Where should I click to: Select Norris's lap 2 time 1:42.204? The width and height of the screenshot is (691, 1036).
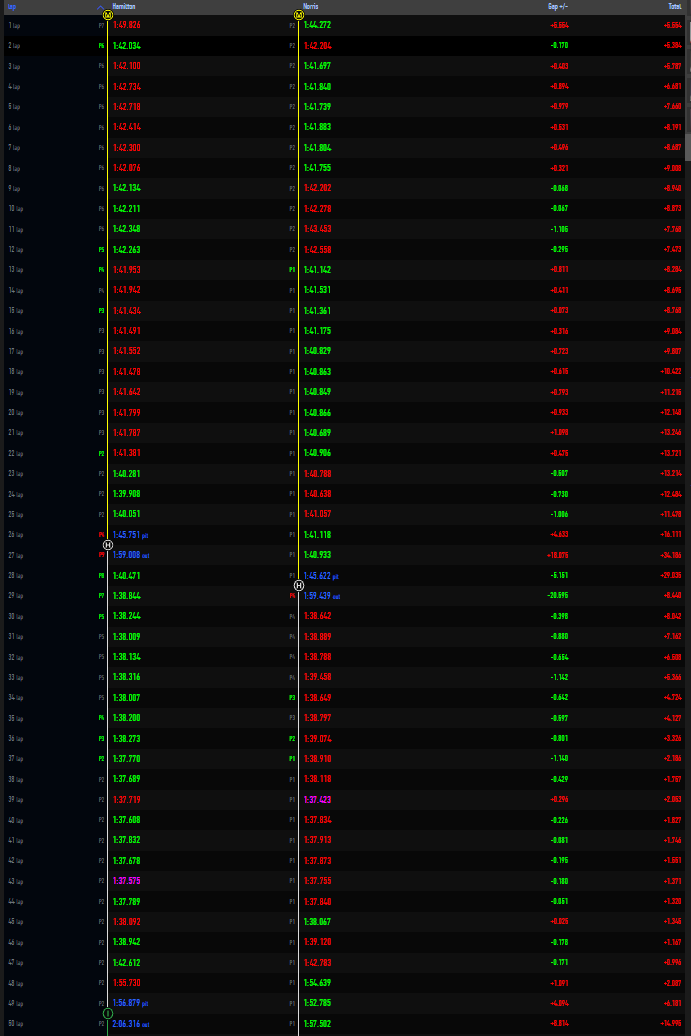(318, 46)
